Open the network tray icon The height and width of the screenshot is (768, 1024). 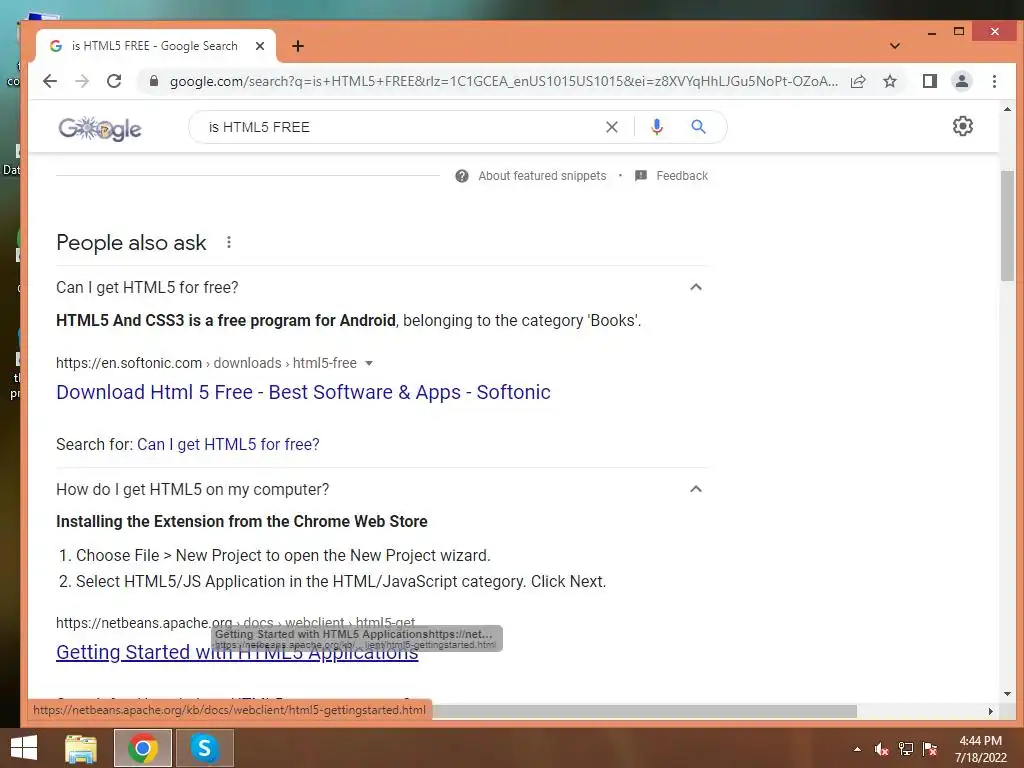pyautogui.click(x=906, y=749)
